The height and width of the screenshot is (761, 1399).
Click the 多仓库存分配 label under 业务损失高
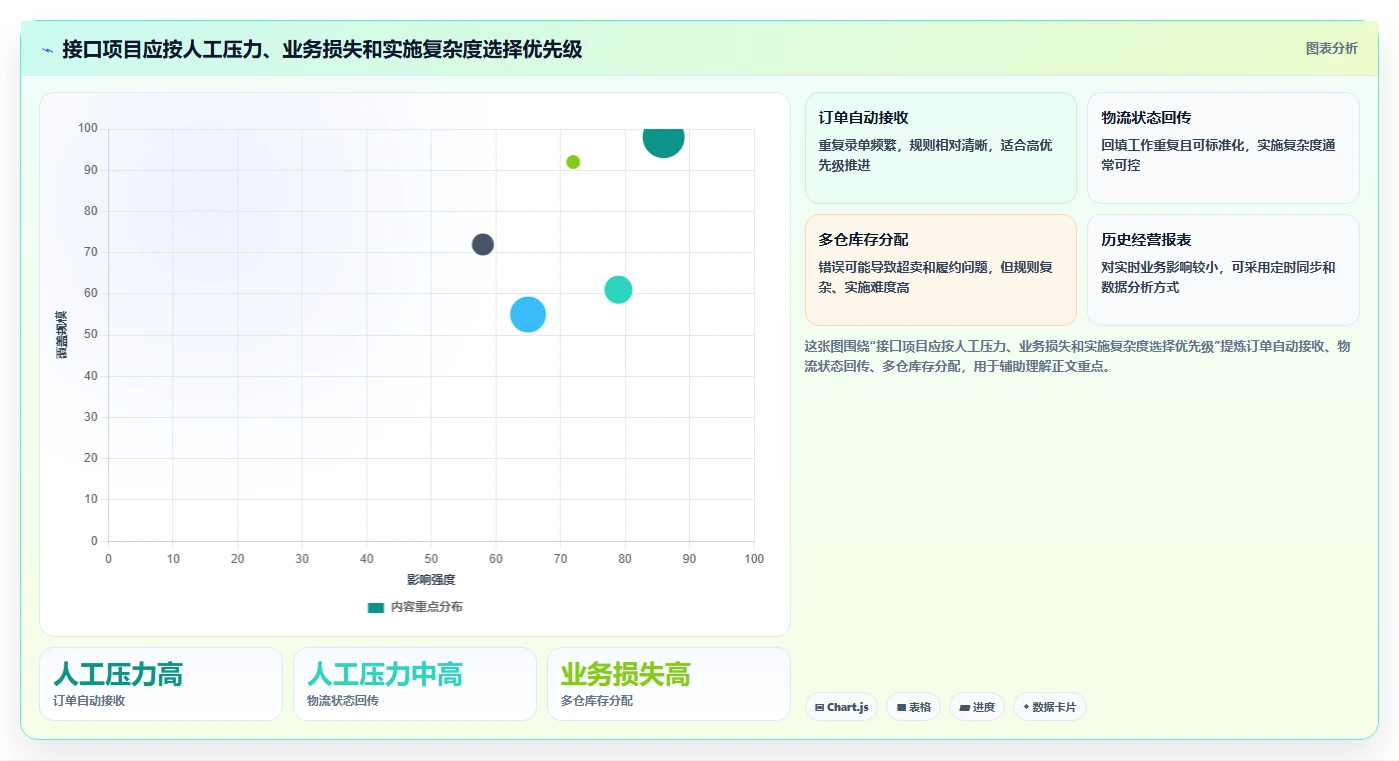tap(597, 701)
